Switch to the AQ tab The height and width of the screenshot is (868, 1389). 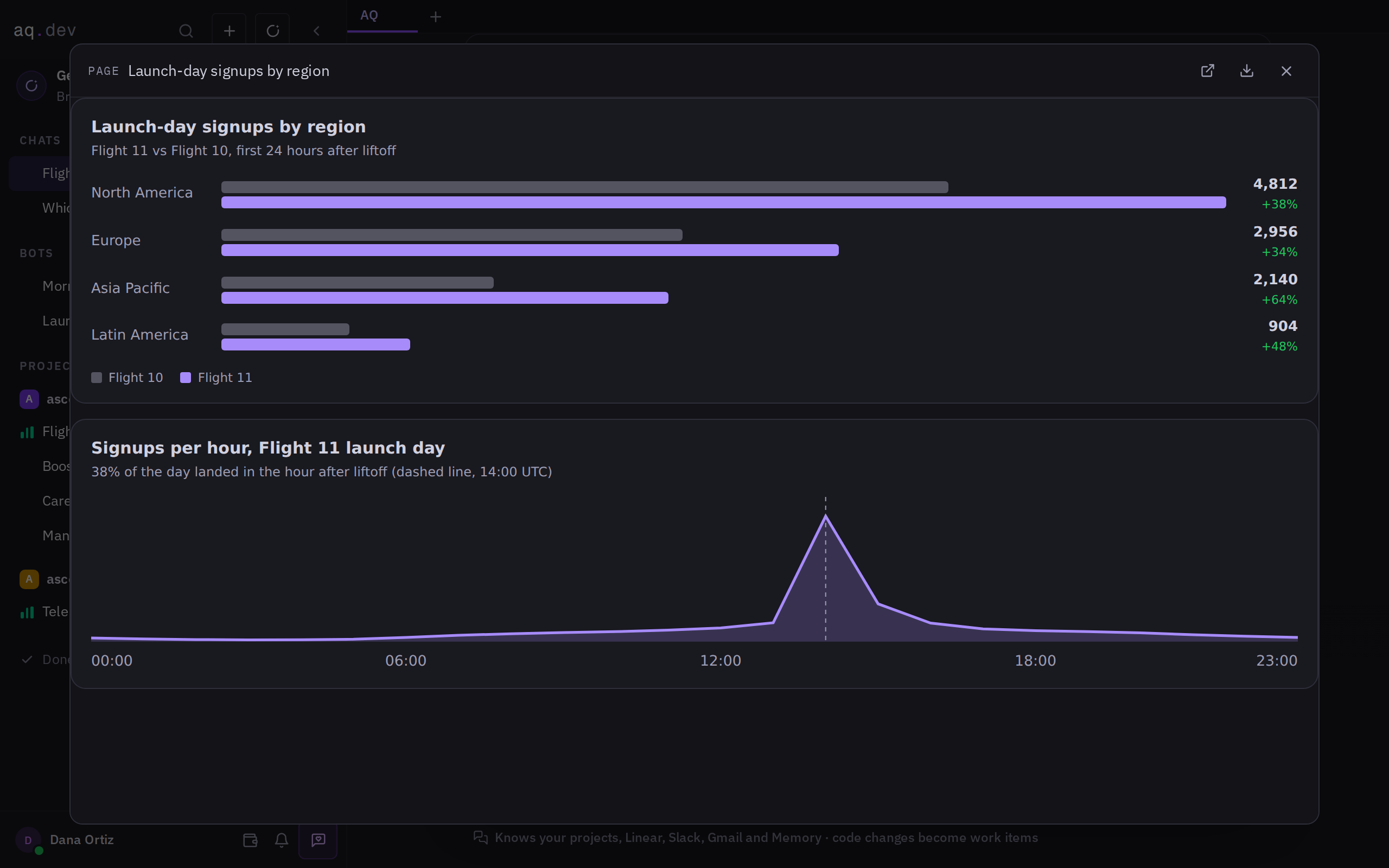pos(383,16)
